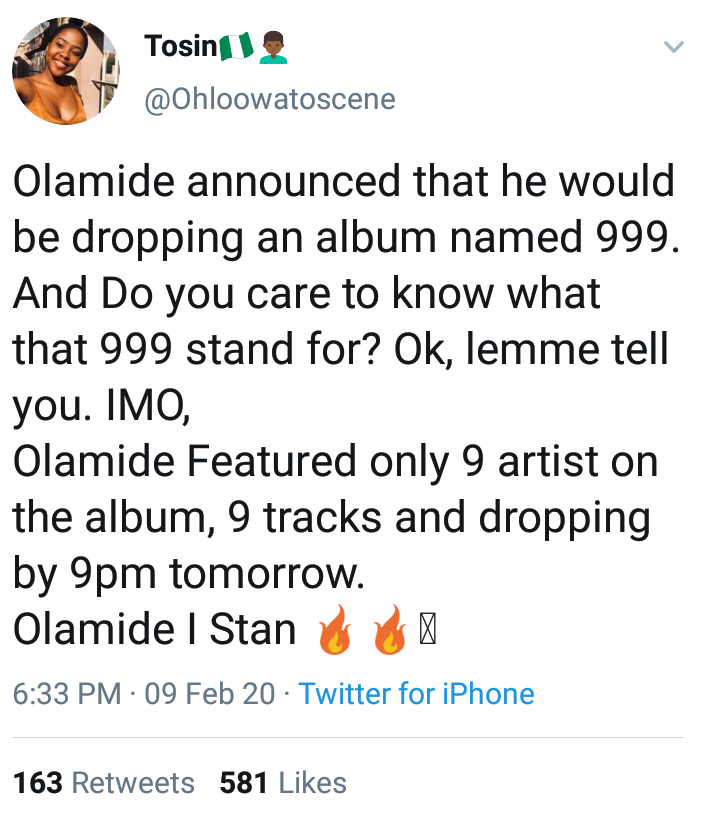The height and width of the screenshot is (824, 708).
Task: View the 581 Likes list
Action: (283, 782)
